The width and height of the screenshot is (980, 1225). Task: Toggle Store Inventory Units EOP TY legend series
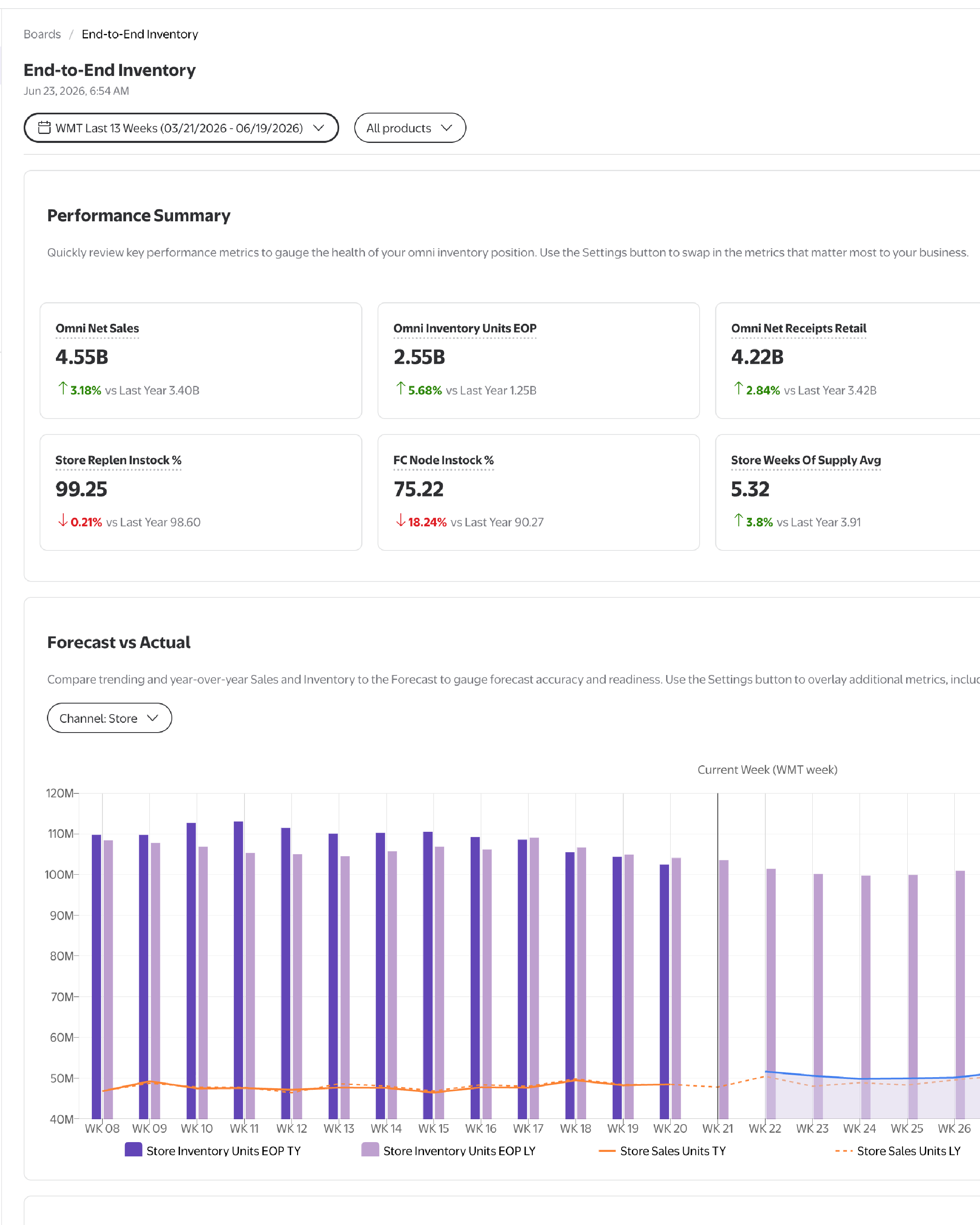(213, 1151)
